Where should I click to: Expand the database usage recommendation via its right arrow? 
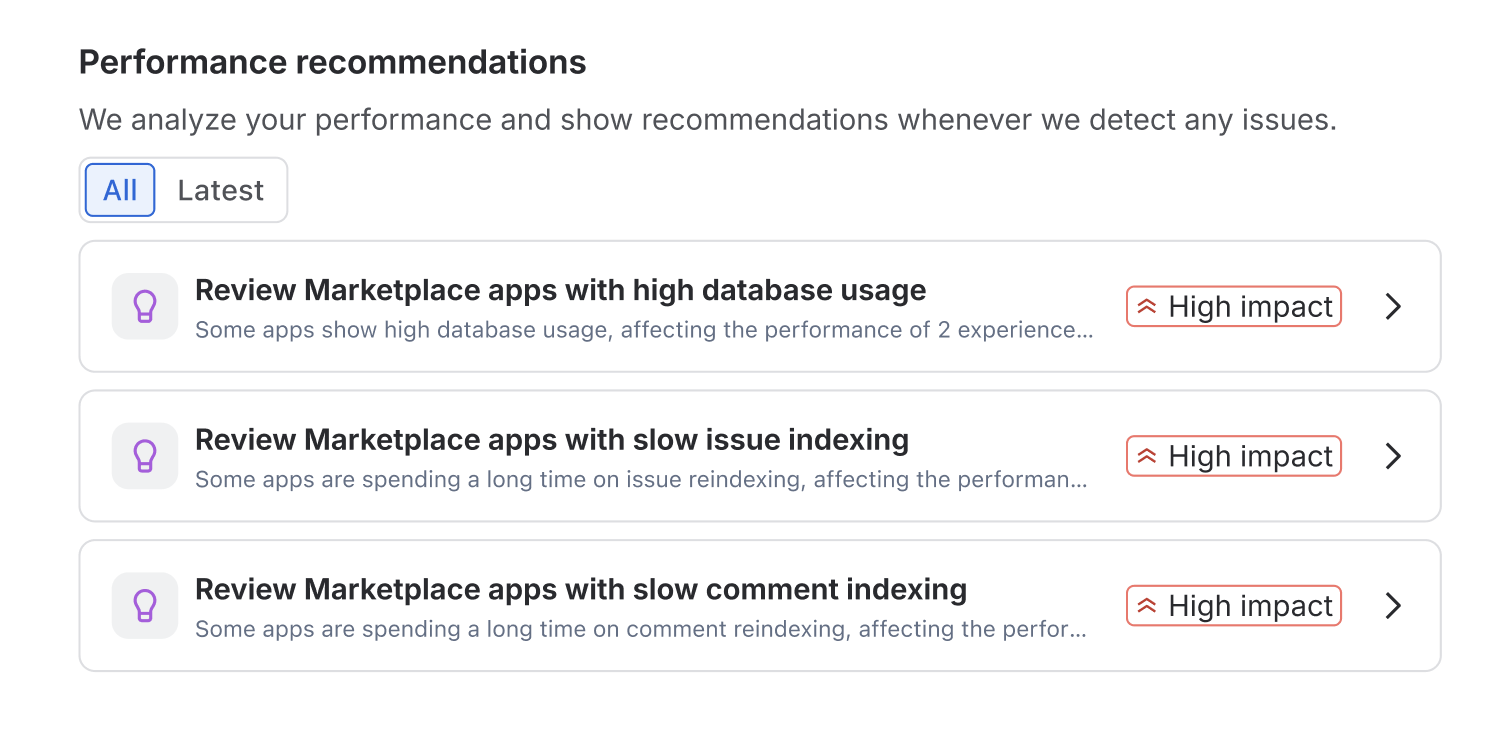(x=1393, y=306)
